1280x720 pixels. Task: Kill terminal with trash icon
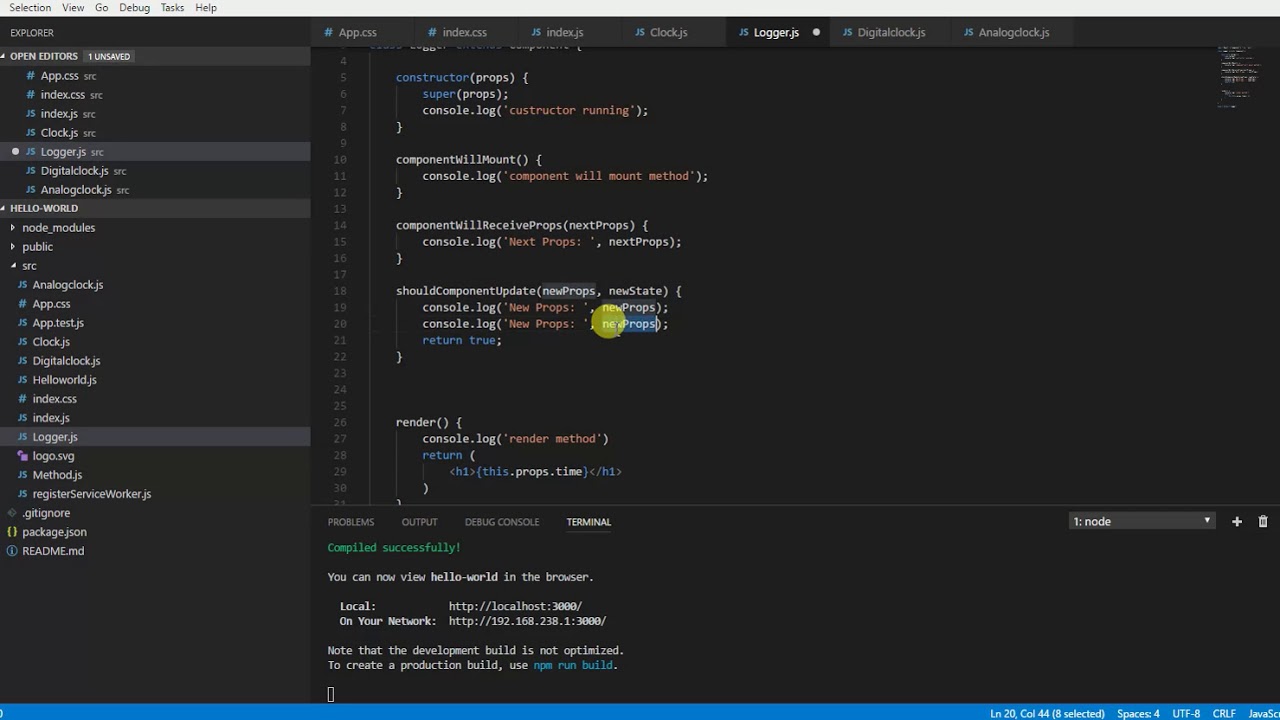tap(1263, 521)
